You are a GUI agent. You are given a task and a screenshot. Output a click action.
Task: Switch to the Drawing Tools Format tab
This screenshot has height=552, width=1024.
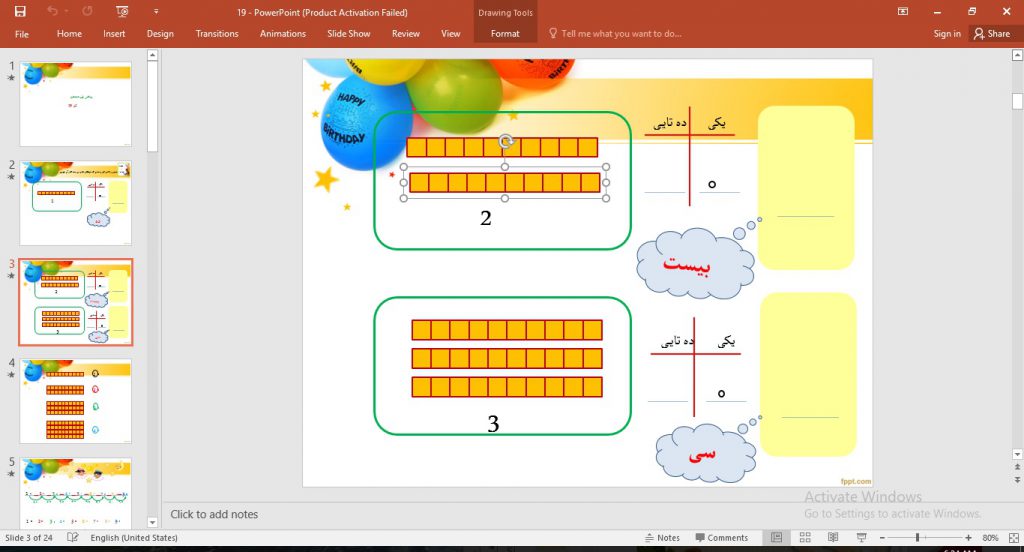click(505, 33)
